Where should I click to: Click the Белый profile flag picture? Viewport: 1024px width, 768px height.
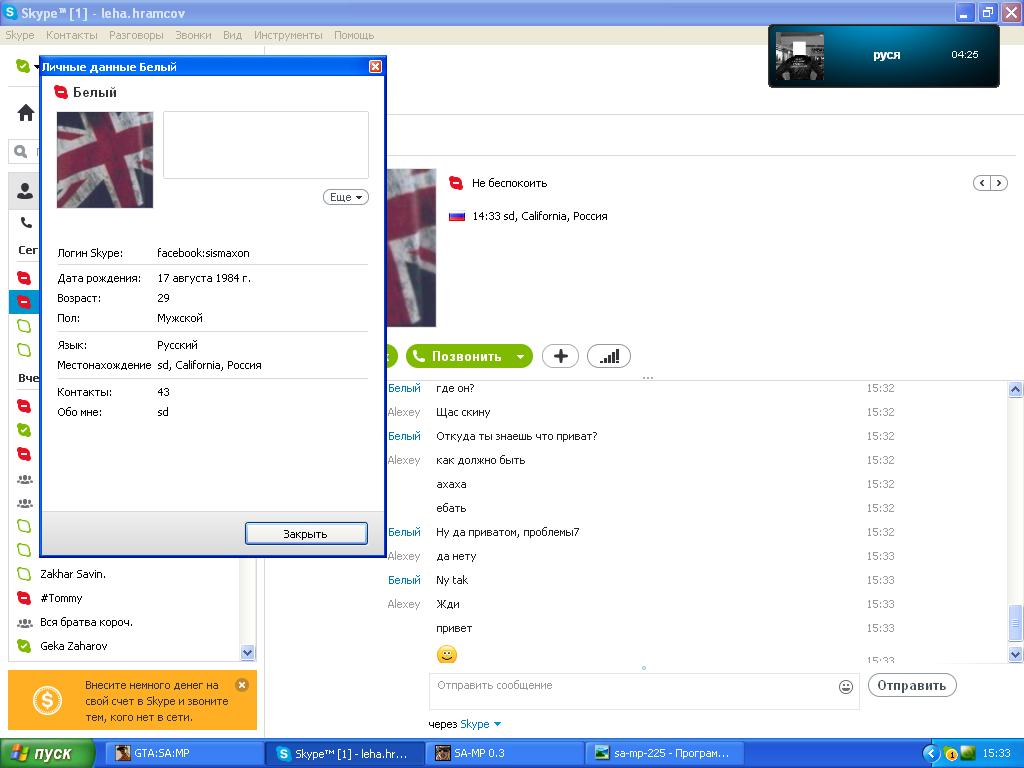coord(105,160)
